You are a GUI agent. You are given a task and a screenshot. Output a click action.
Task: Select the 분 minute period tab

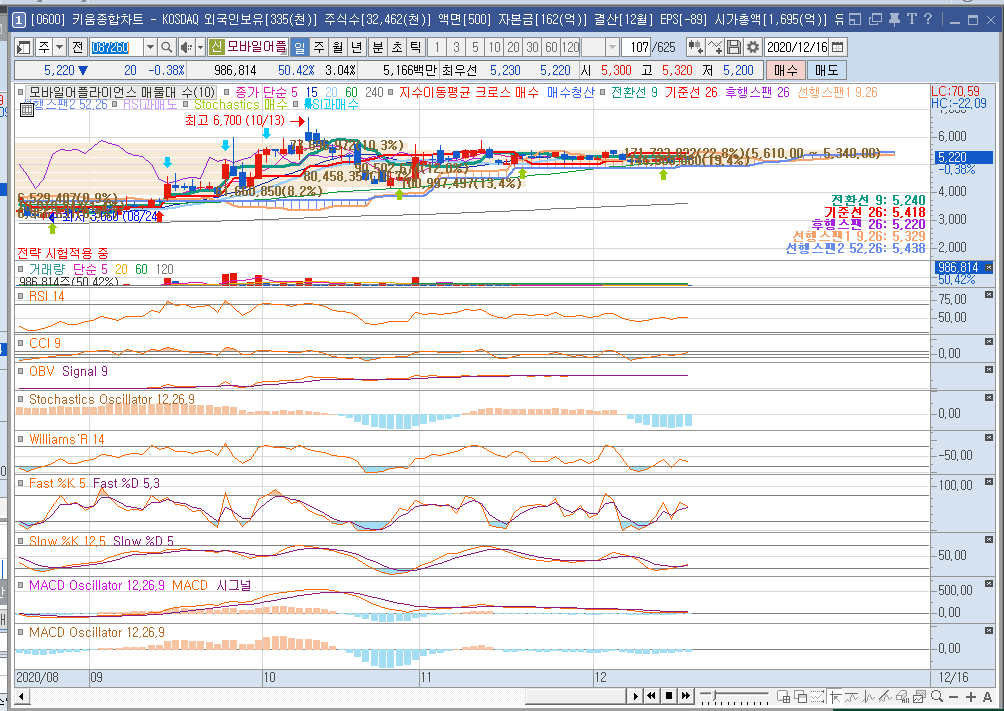pyautogui.click(x=378, y=47)
